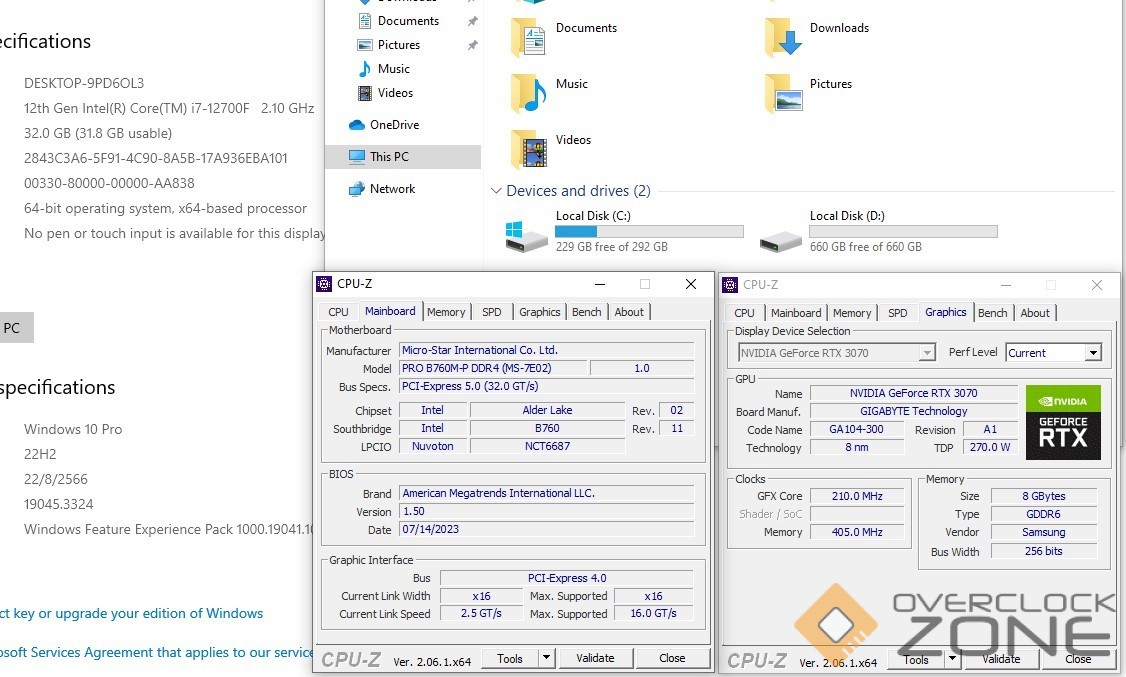Switch to Memory tab in Mainboard CPU-Z window
Image resolution: width=1126 pixels, height=677 pixels.
point(446,312)
